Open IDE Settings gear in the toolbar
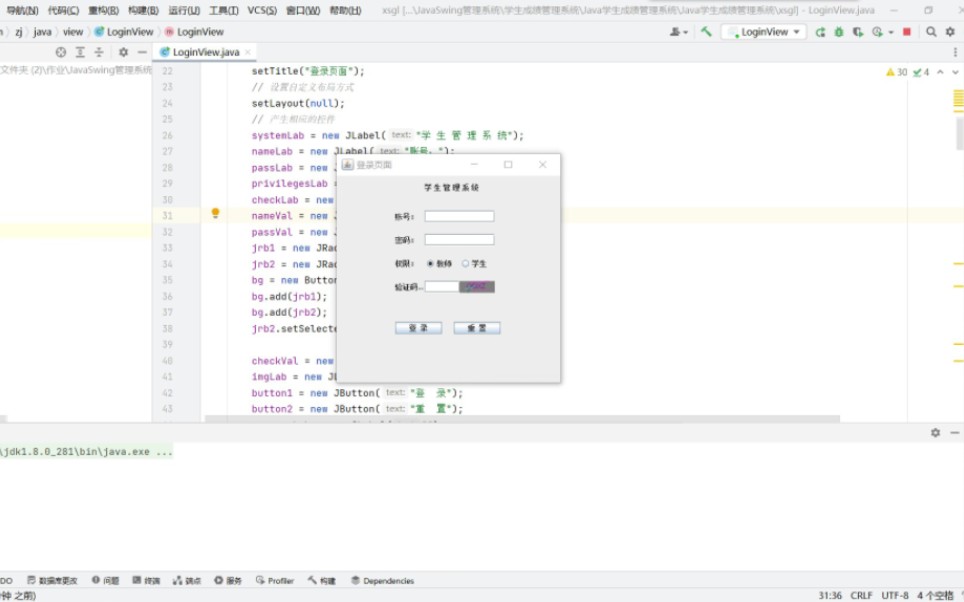Image resolution: width=964 pixels, height=602 pixels. [949, 32]
